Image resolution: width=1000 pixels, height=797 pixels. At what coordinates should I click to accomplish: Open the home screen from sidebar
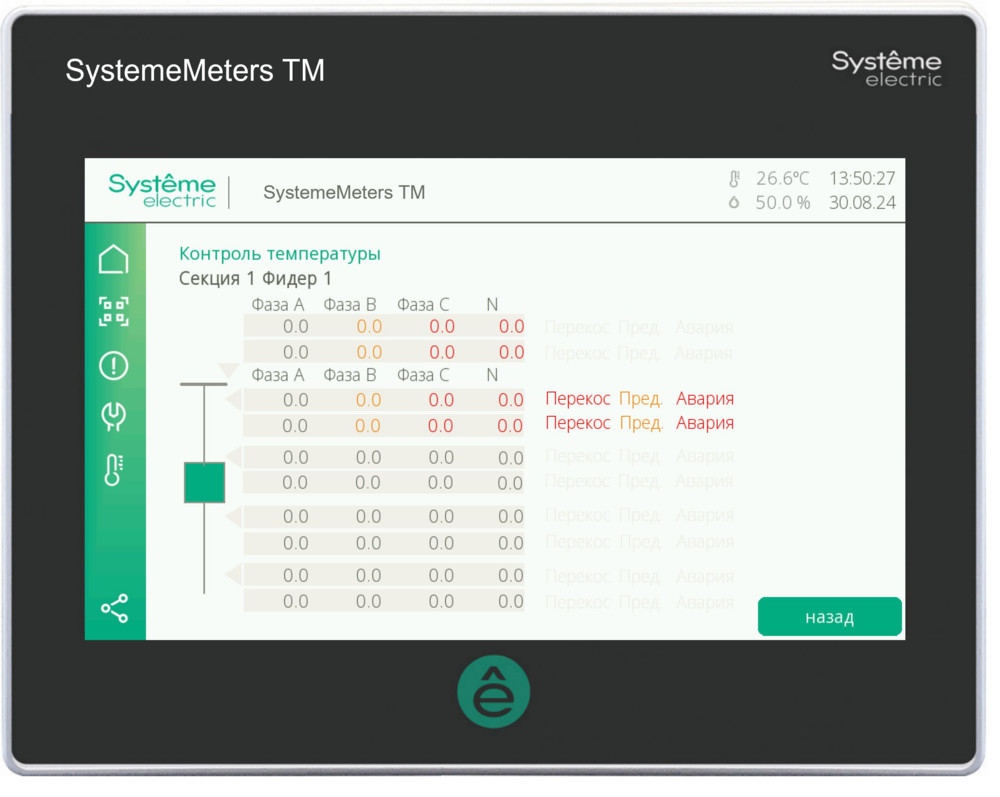click(x=115, y=262)
